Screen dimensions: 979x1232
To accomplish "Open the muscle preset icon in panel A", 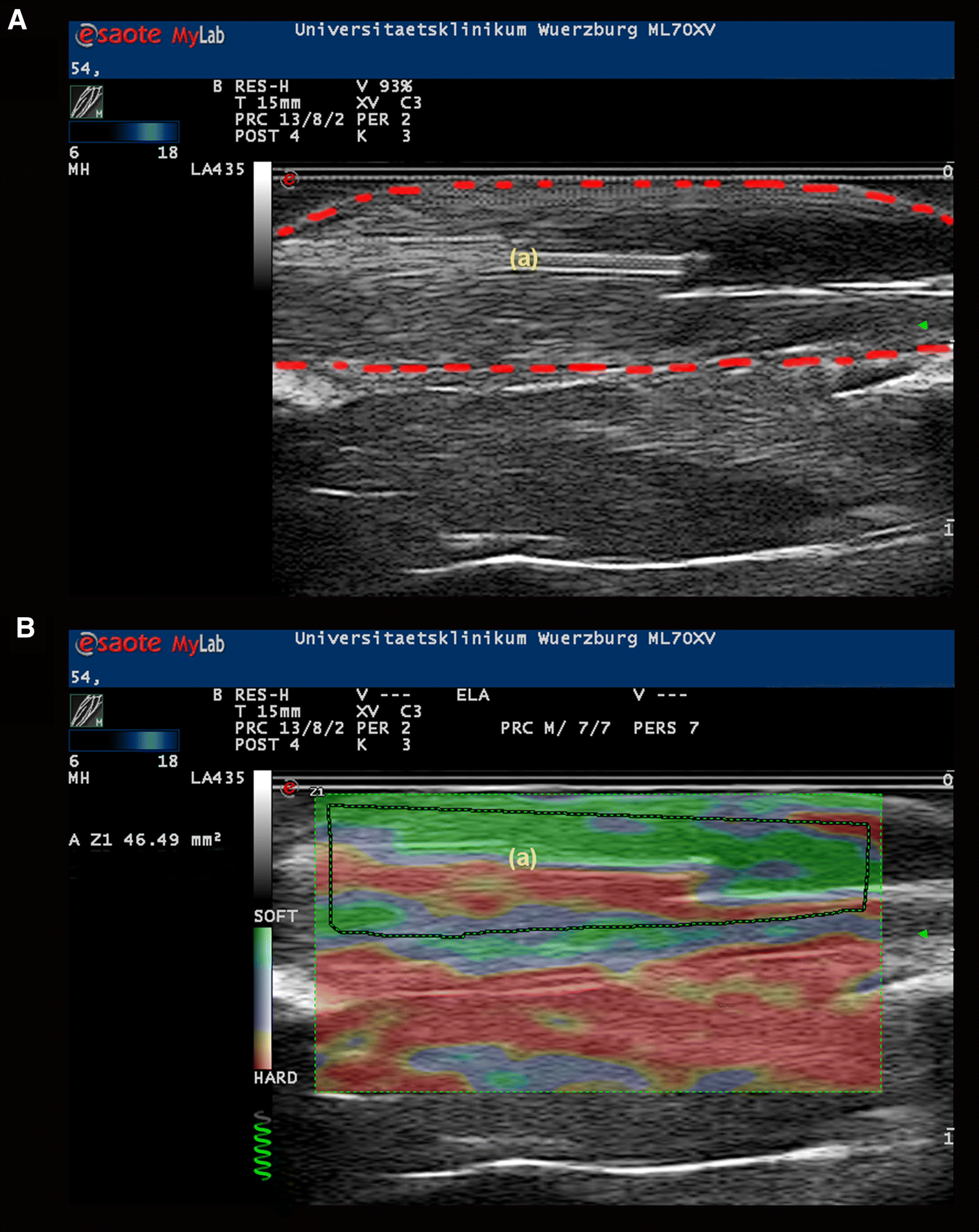I will coord(86,102).
